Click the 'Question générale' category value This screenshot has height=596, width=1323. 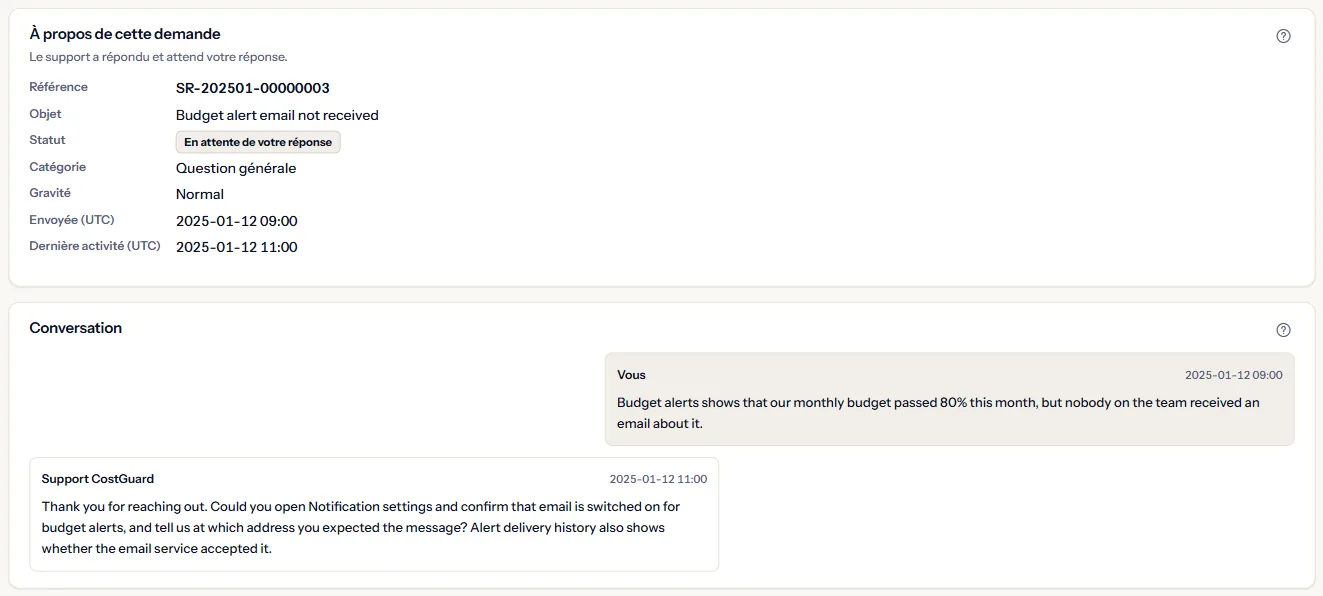(236, 168)
